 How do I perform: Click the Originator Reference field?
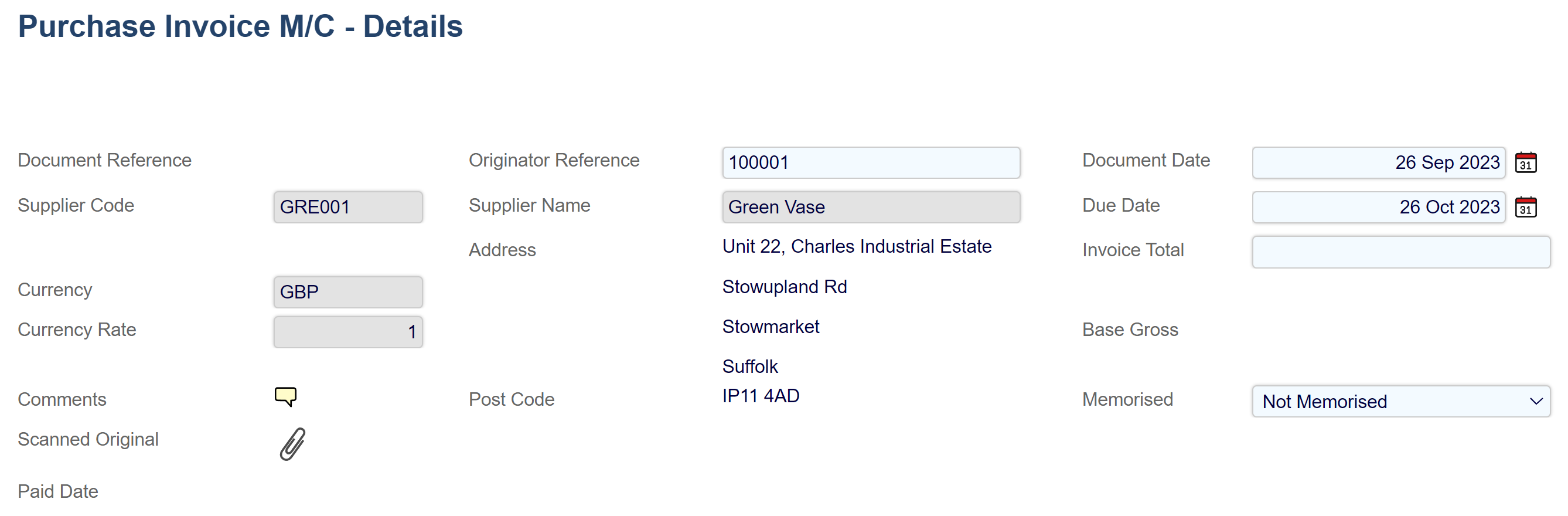click(x=871, y=162)
